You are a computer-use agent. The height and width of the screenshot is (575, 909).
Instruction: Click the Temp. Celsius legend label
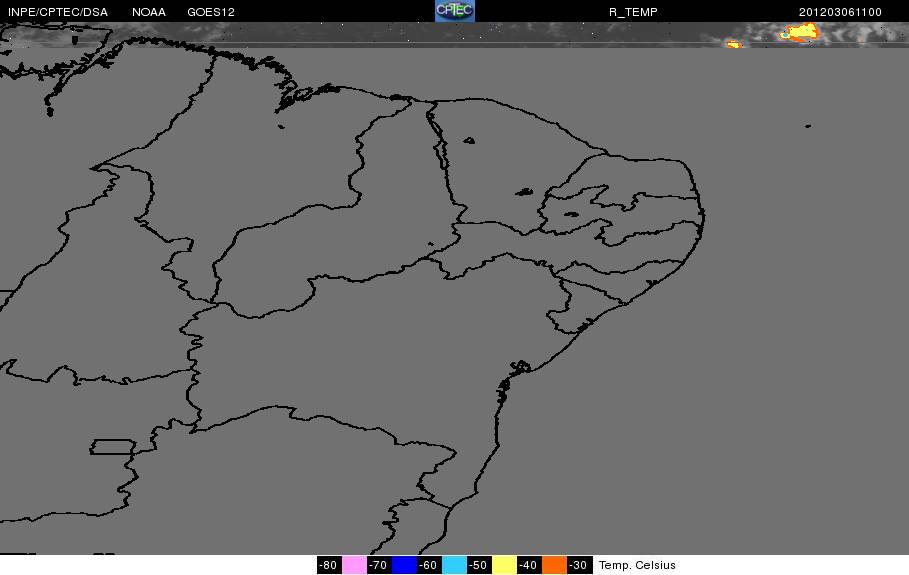click(637, 565)
